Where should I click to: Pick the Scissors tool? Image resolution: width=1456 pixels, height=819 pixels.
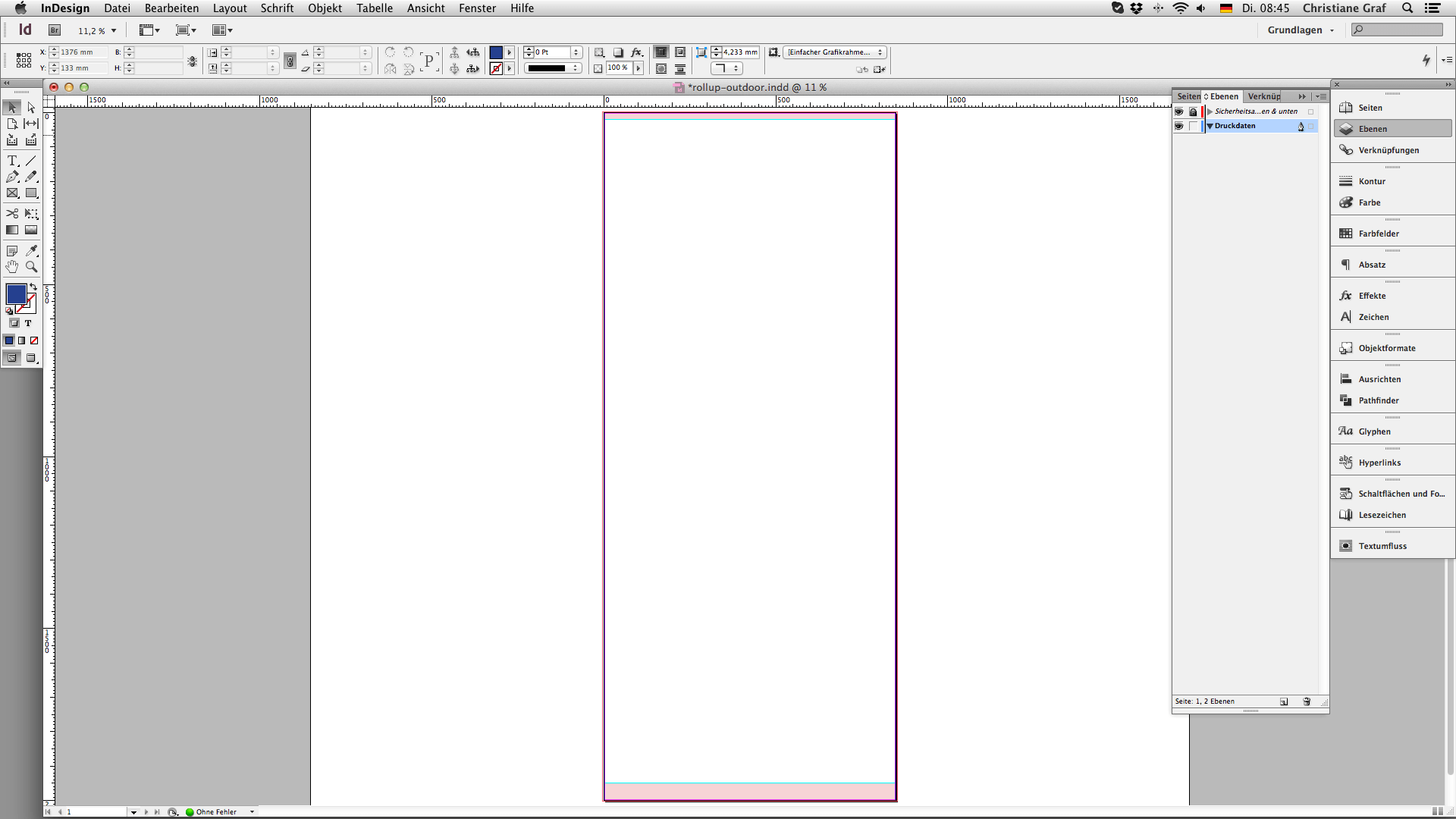pos(12,214)
